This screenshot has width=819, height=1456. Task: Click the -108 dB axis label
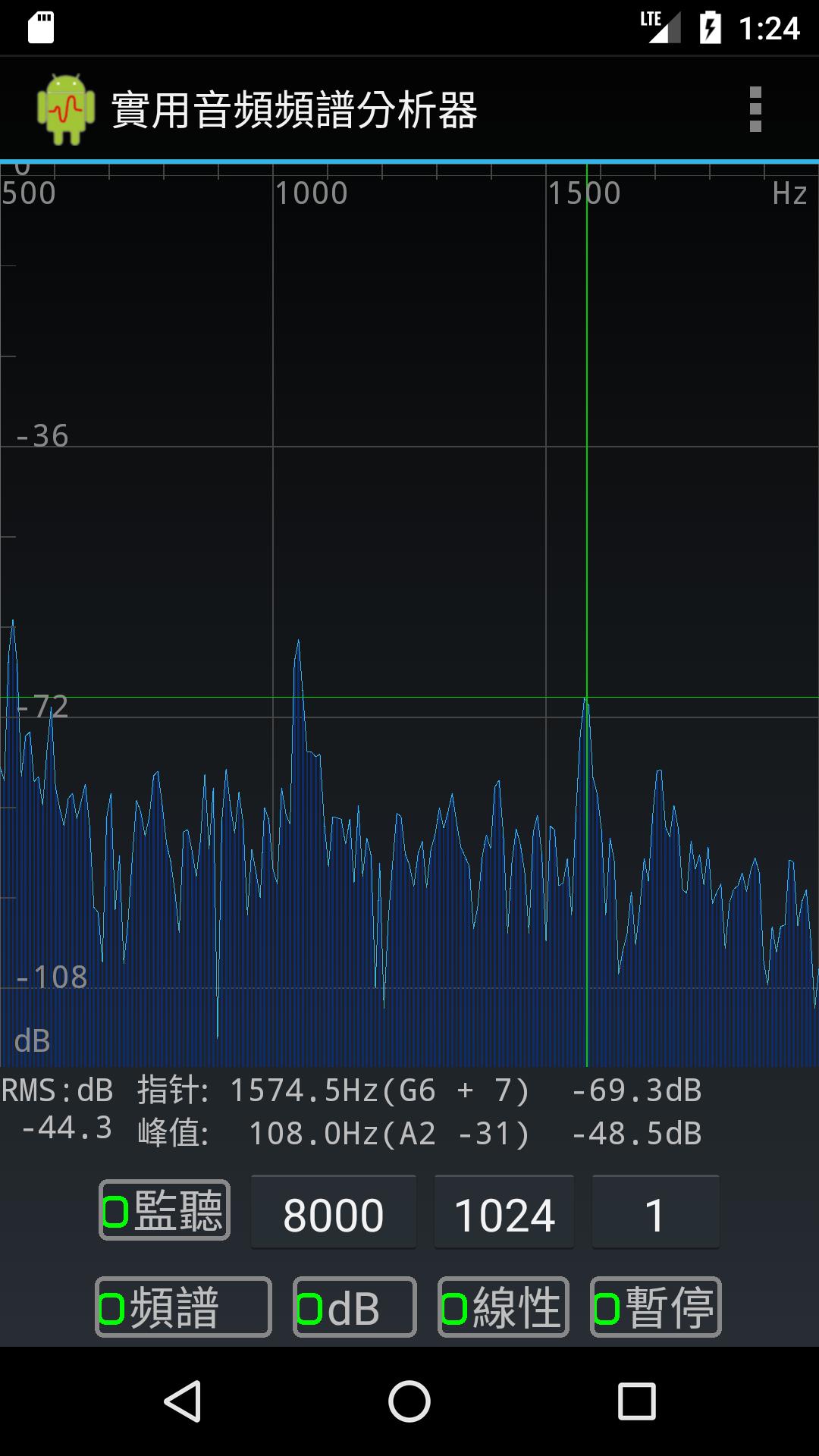[52, 977]
